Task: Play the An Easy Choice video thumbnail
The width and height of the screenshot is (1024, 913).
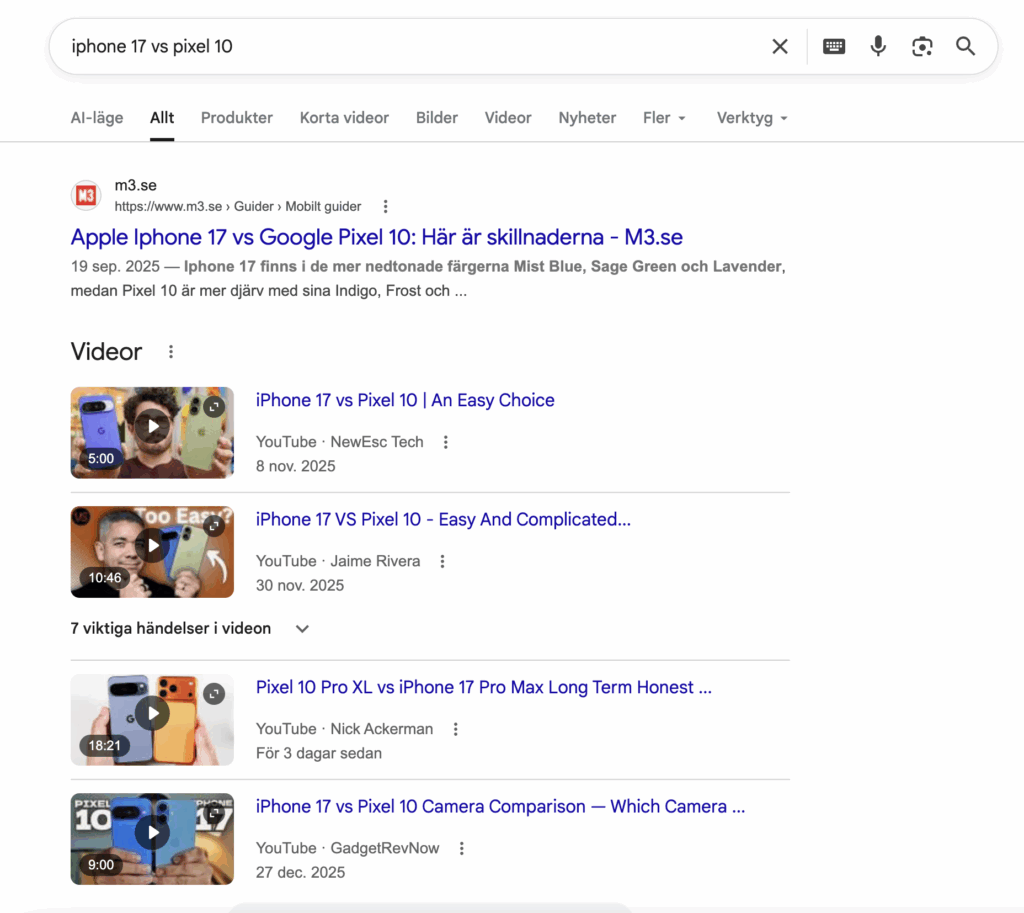Action: [152, 426]
